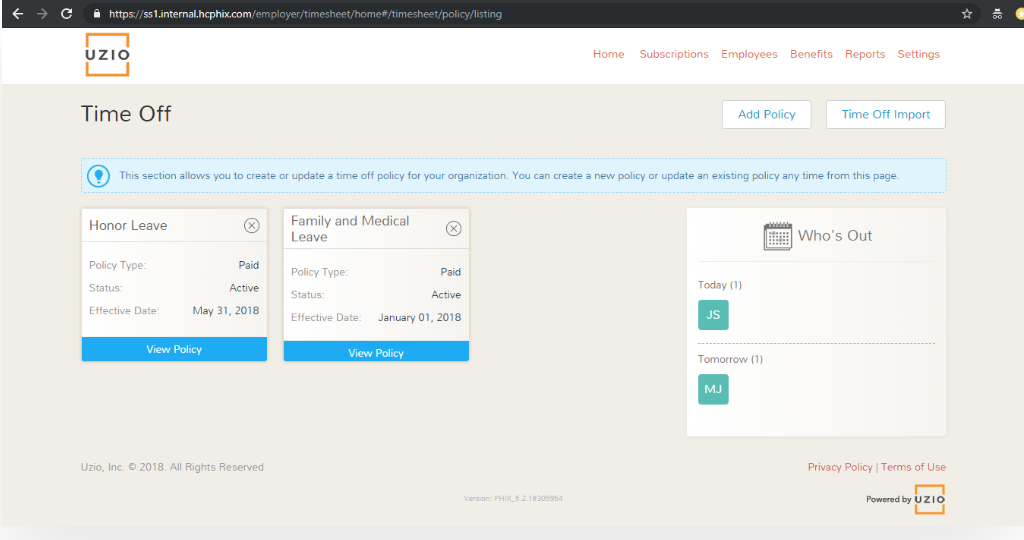Open the JS employee avatar
Image resolution: width=1024 pixels, height=540 pixels.
713,315
